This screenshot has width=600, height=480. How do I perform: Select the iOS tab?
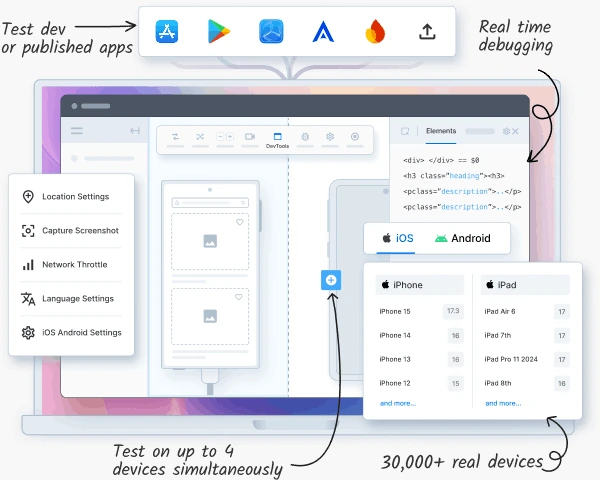point(397,238)
